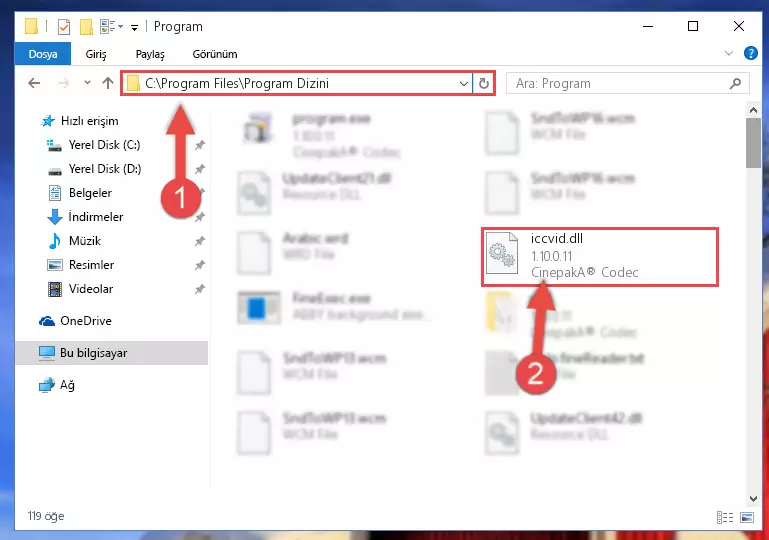This screenshot has height=540, width=769.
Task: Open Müzik folder in sidebar
Action: 85,241
